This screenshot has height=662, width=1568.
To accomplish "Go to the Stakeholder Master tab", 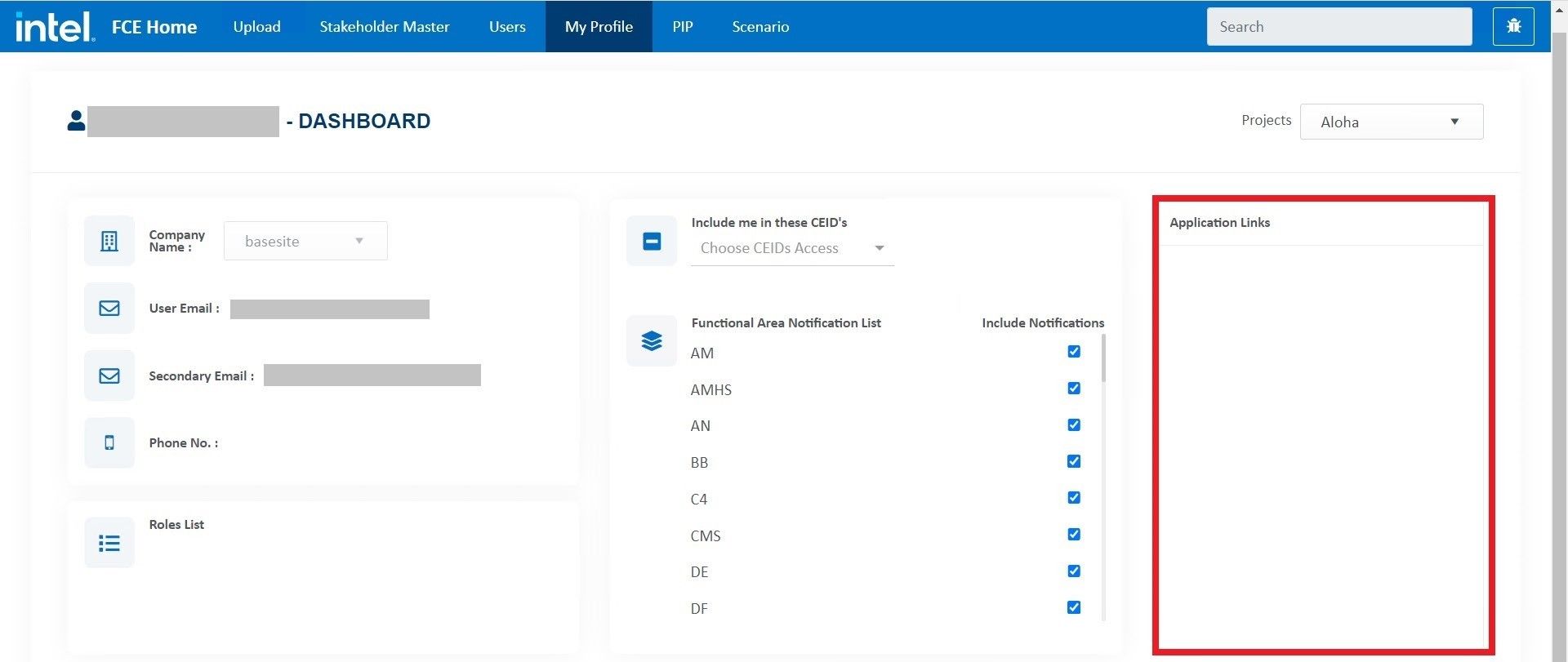I will click(x=384, y=27).
